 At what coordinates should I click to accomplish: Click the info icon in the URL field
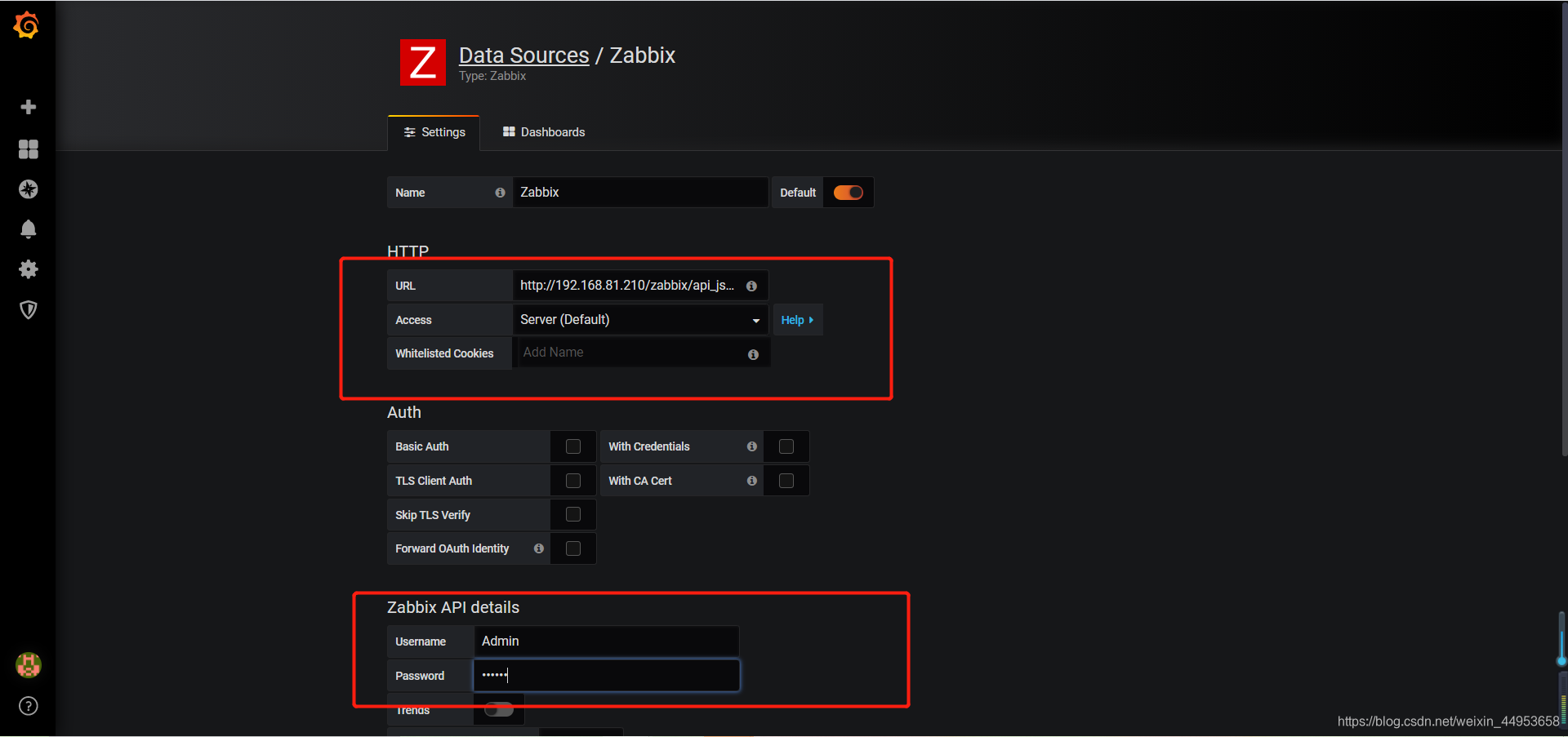[x=751, y=286]
